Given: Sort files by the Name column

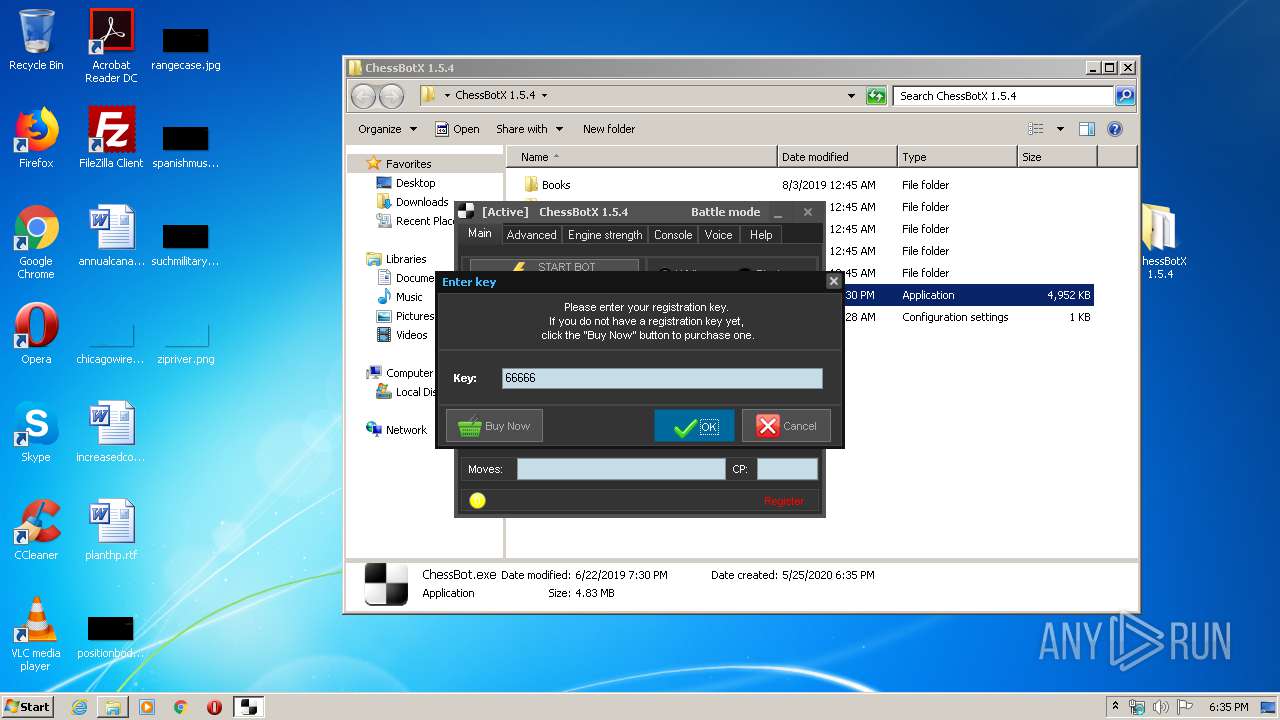Looking at the screenshot, I should point(641,157).
